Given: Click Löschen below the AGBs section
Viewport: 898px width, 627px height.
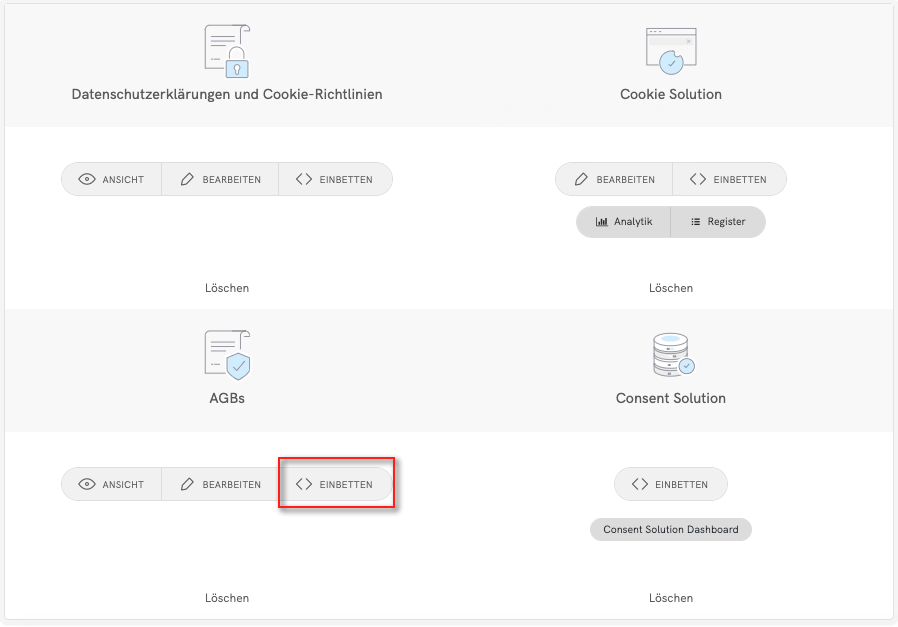Looking at the screenshot, I should [227, 598].
